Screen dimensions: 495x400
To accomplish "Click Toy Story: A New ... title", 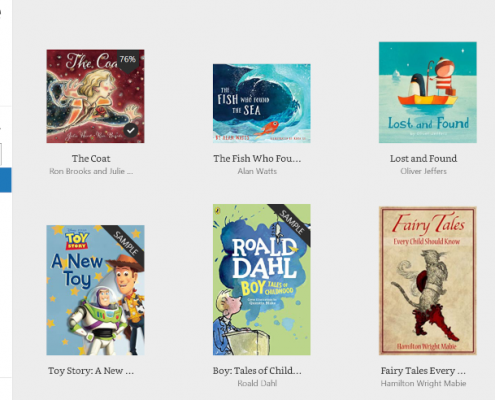I will pyautogui.click(x=91, y=371).
